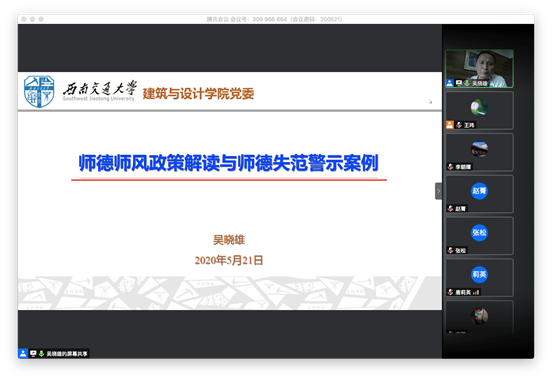Click the muted microphone icon next to 王玮
Image resolution: width=552 pixels, height=380 pixels.
(459, 125)
